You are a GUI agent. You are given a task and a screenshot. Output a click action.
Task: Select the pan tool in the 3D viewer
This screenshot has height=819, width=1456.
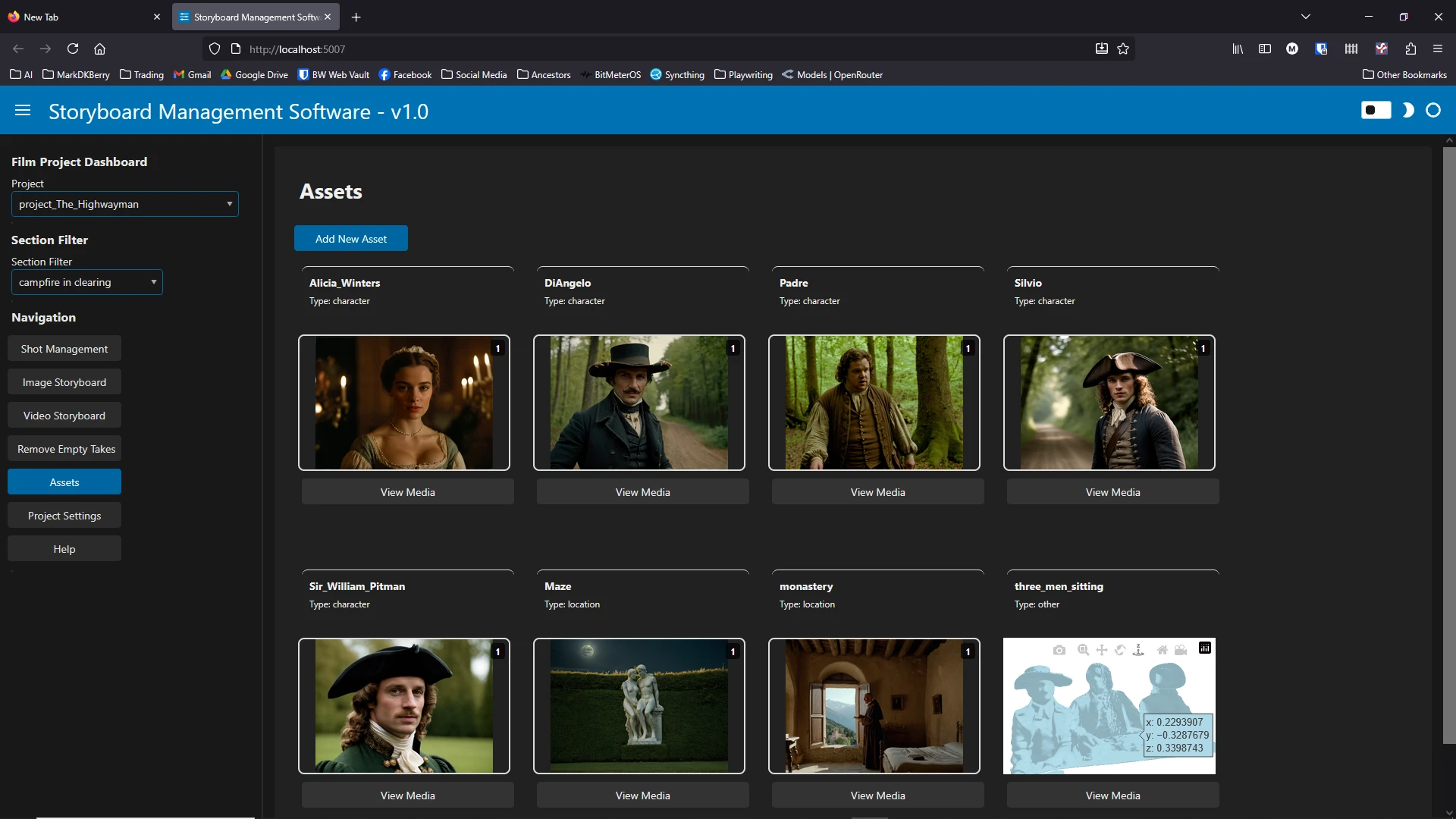coord(1102,650)
